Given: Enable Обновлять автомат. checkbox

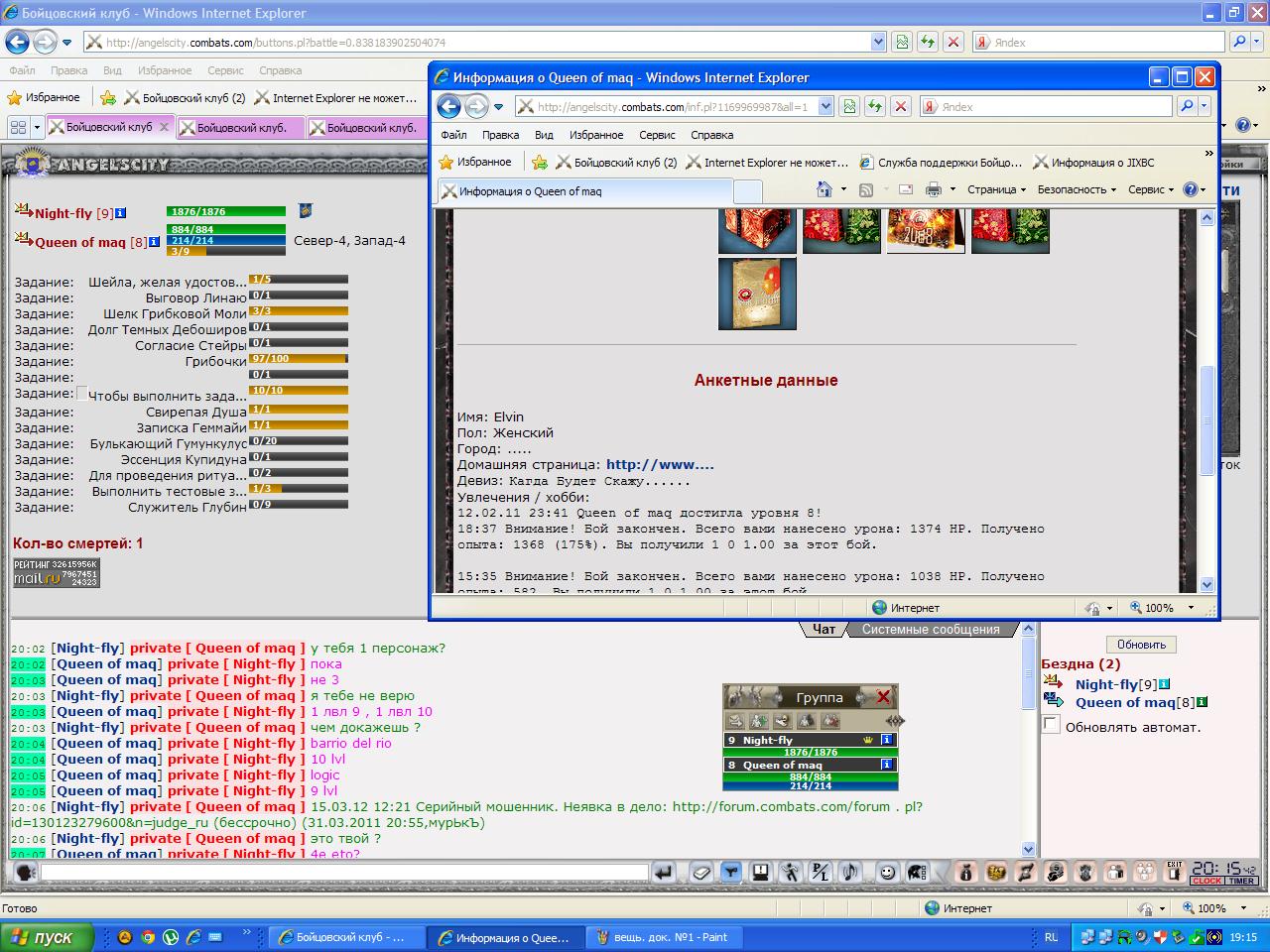Looking at the screenshot, I should [x=1051, y=726].
